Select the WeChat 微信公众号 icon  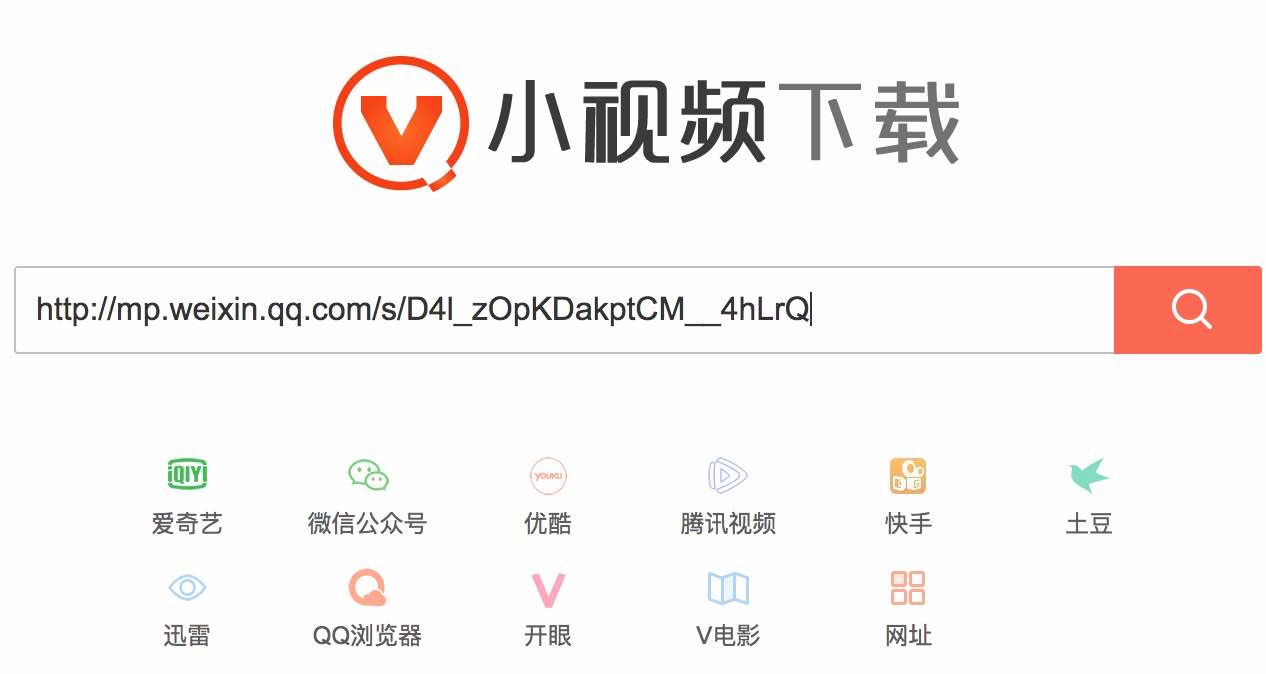[368, 475]
